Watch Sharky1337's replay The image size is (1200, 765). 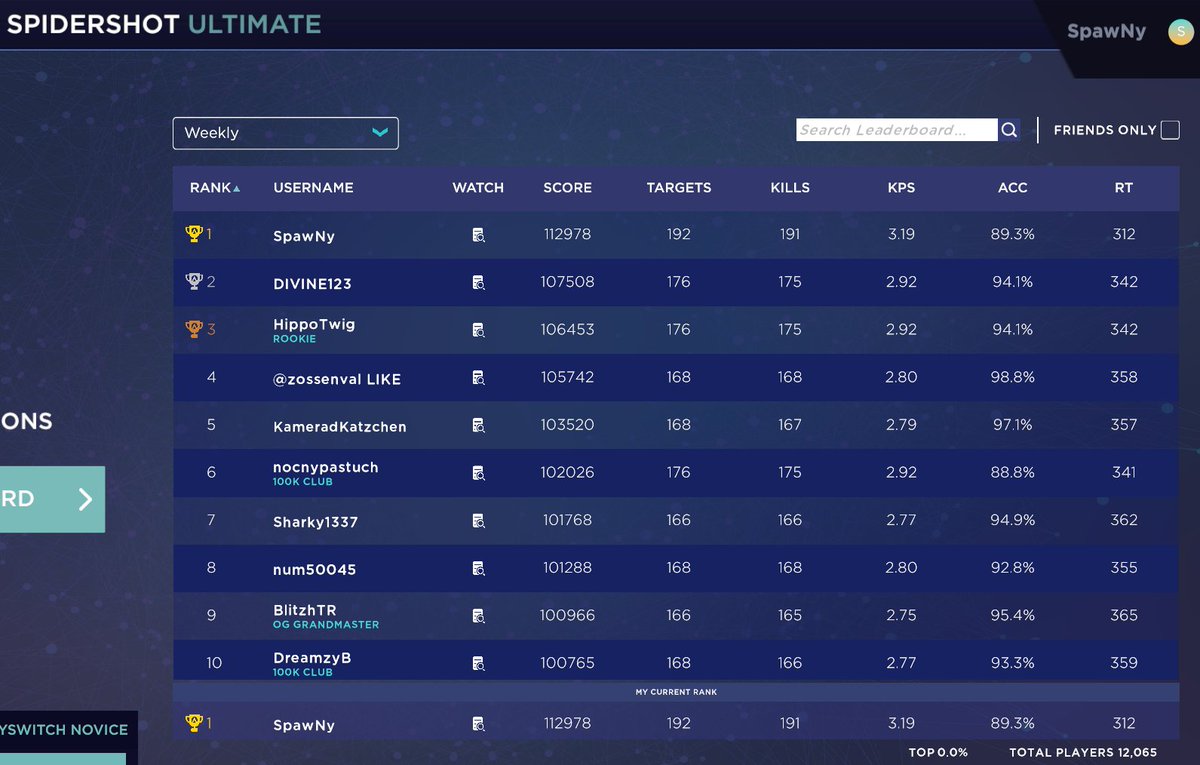[478, 520]
